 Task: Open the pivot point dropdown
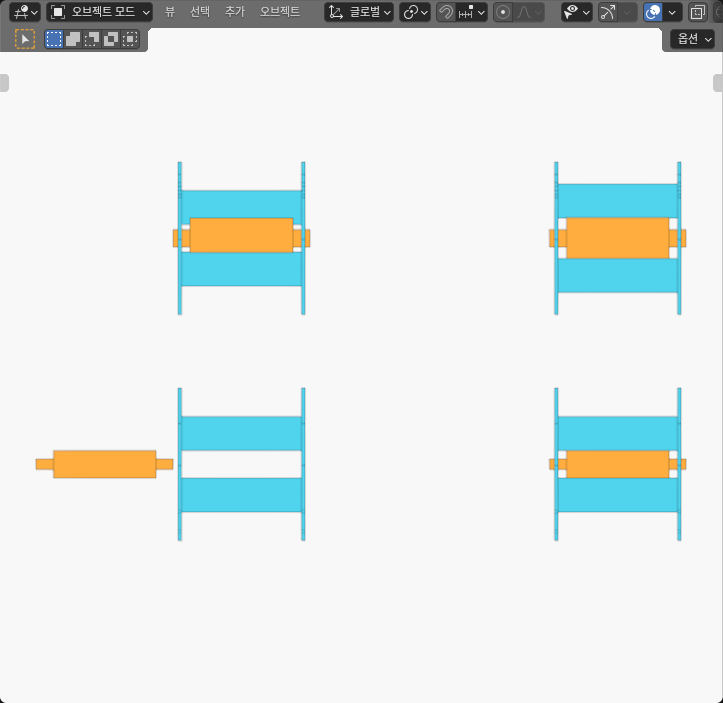point(415,12)
